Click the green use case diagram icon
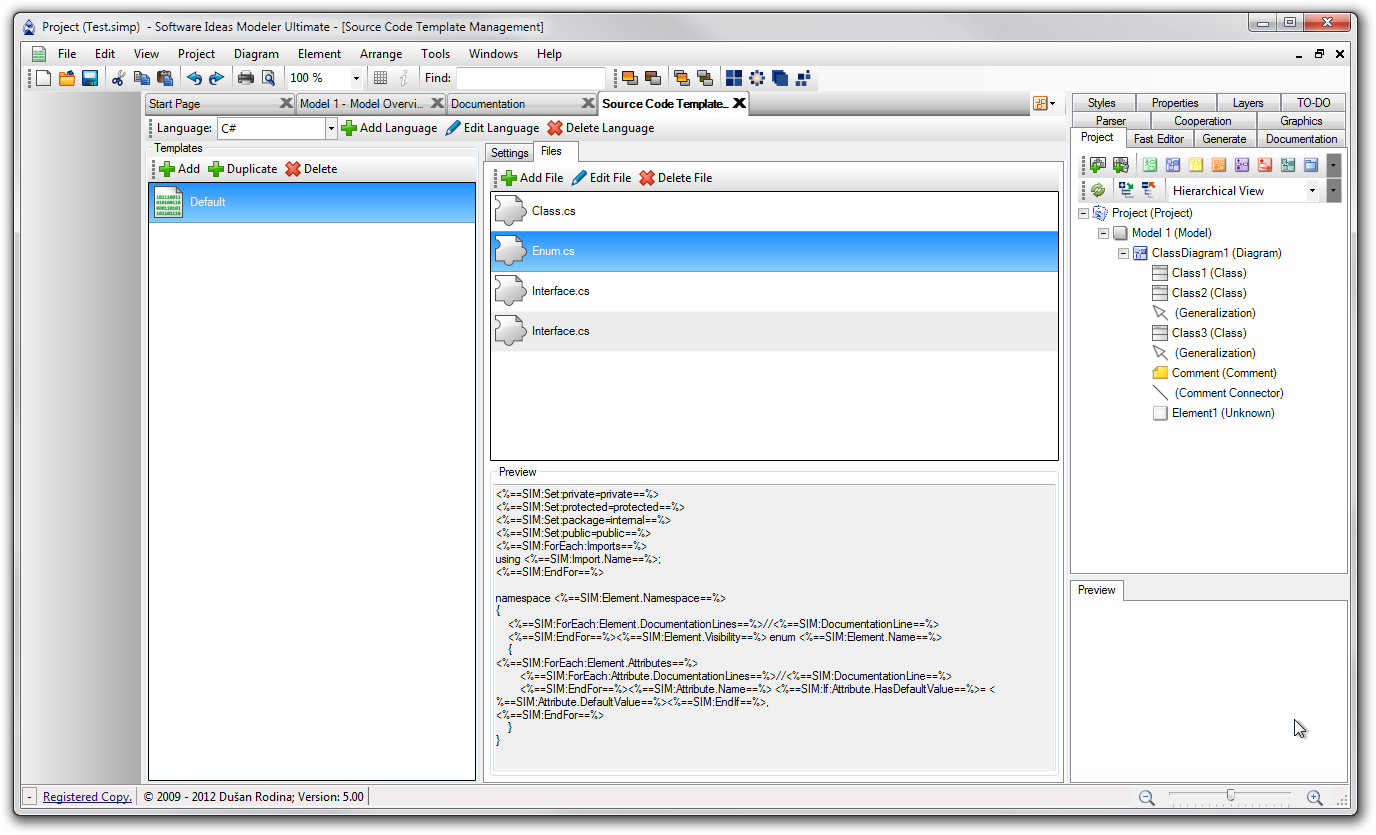This screenshot has width=1376, height=835. click(x=1150, y=165)
